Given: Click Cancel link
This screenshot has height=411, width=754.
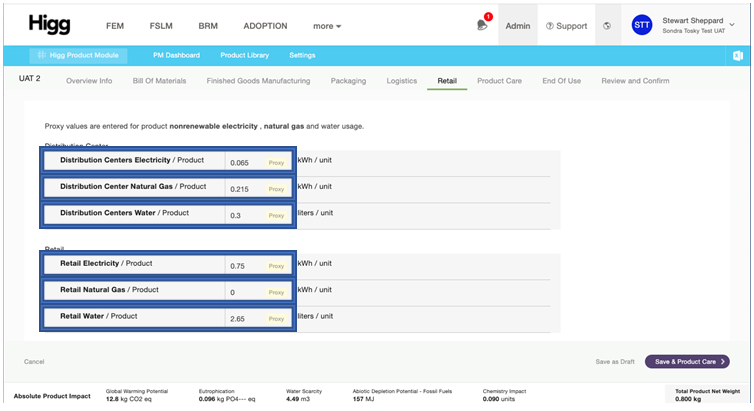Looking at the screenshot, I should (34, 361).
